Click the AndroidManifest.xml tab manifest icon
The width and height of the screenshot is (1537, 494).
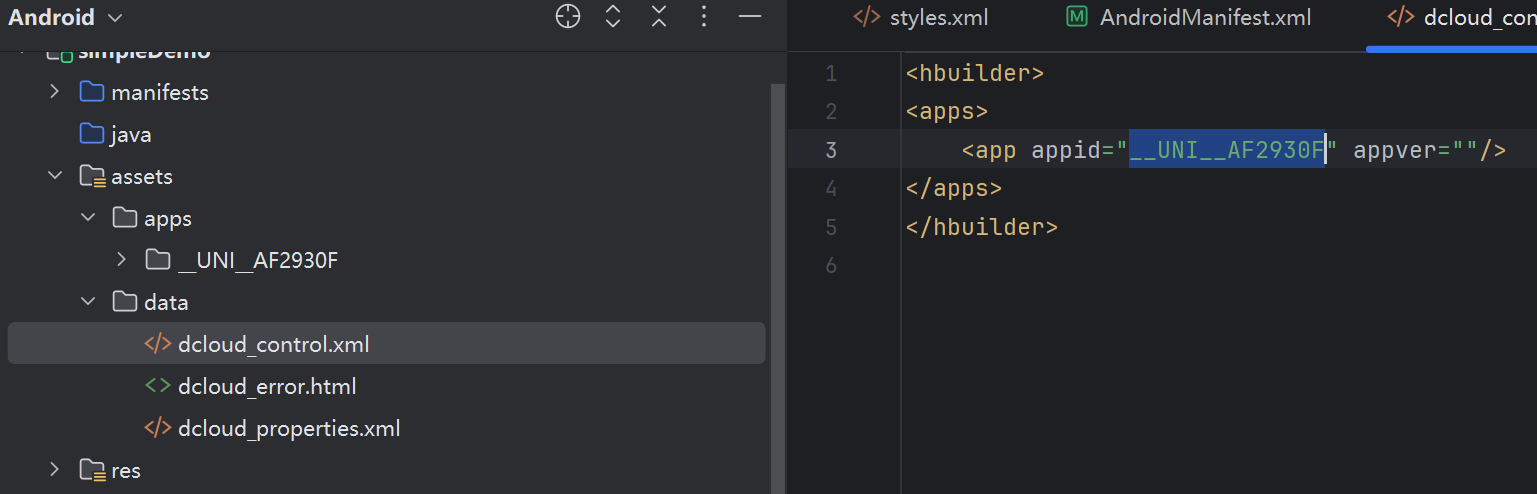point(1077,17)
